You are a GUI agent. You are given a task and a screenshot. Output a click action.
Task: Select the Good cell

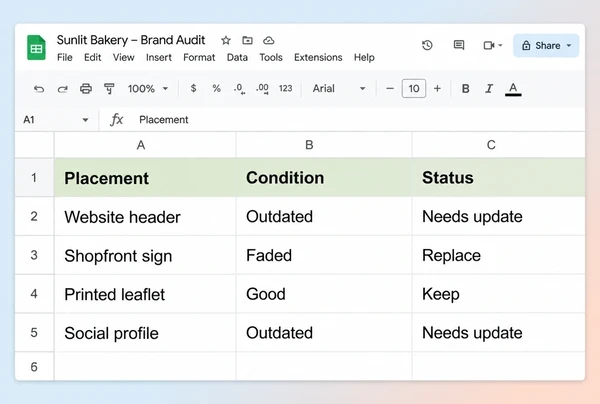tap(324, 294)
